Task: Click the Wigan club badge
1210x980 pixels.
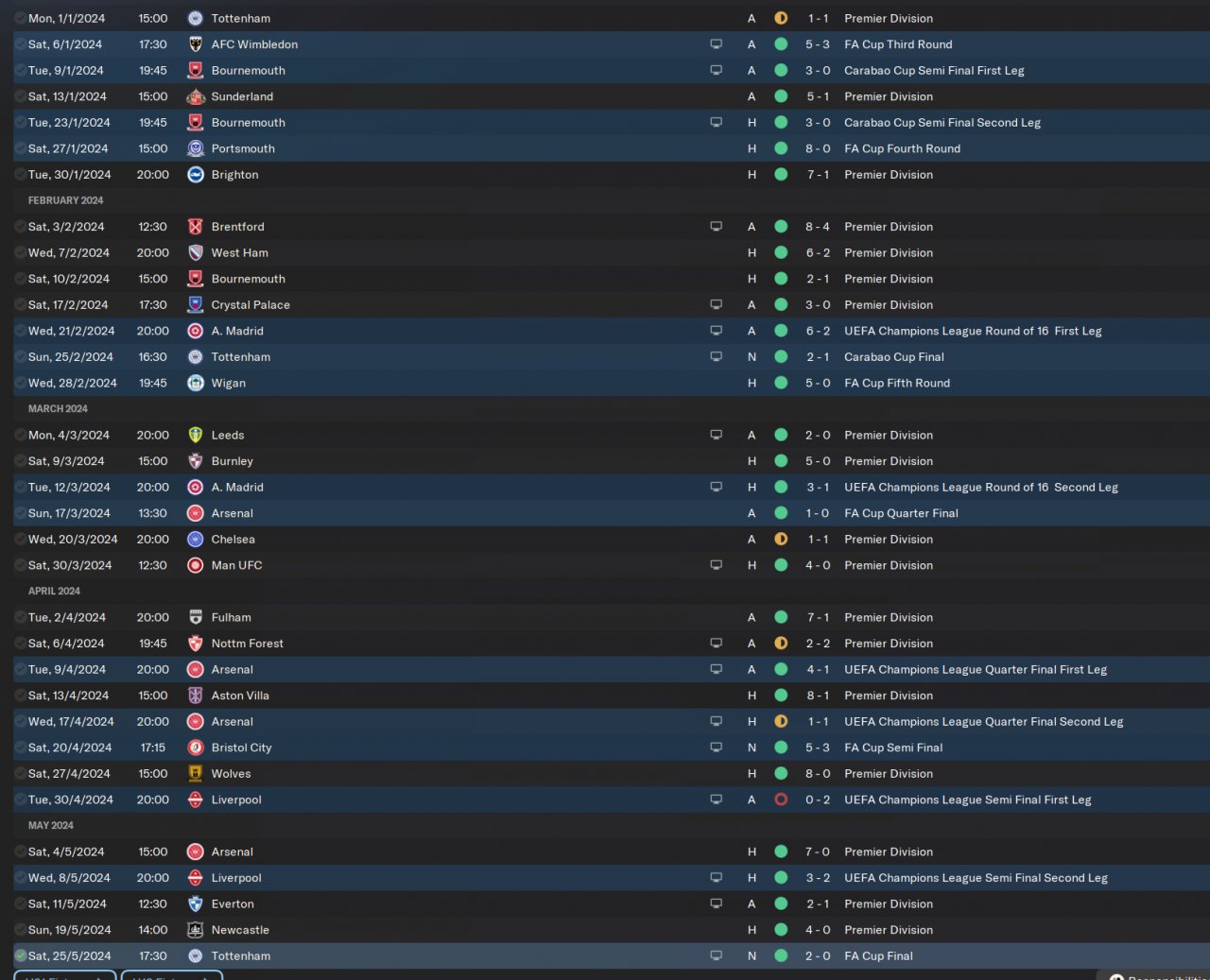Action: pyautogui.click(x=196, y=383)
